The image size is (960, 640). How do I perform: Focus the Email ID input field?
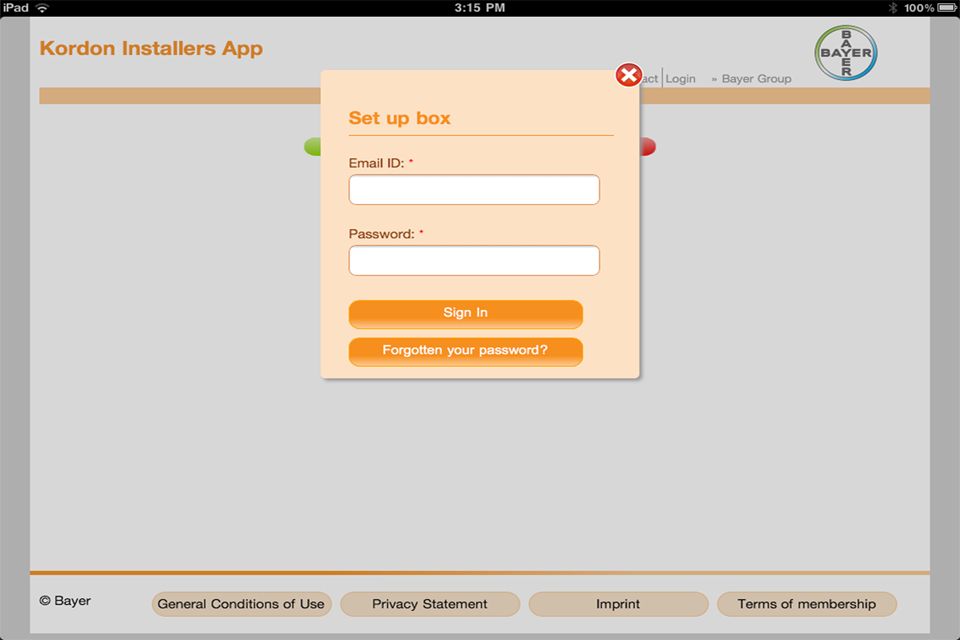tap(474, 190)
